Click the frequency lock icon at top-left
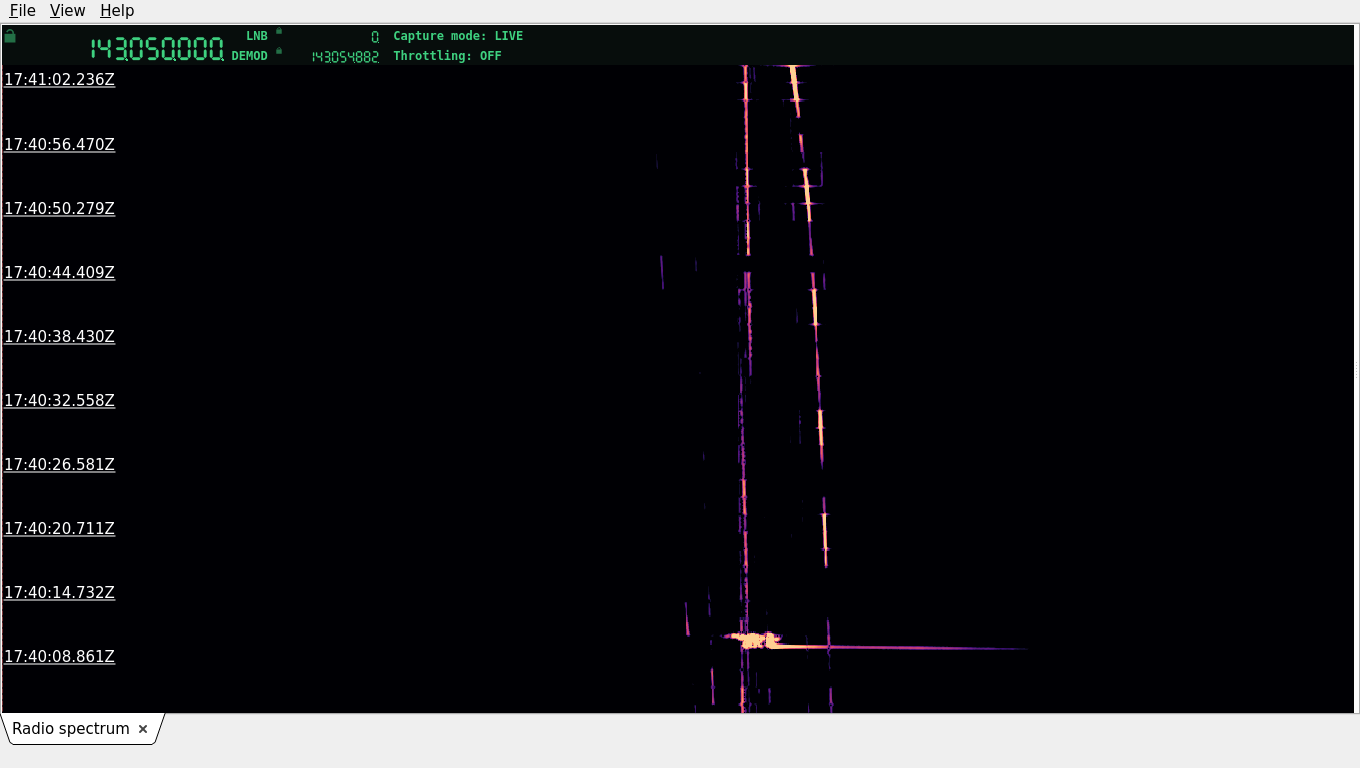 tap(10, 36)
